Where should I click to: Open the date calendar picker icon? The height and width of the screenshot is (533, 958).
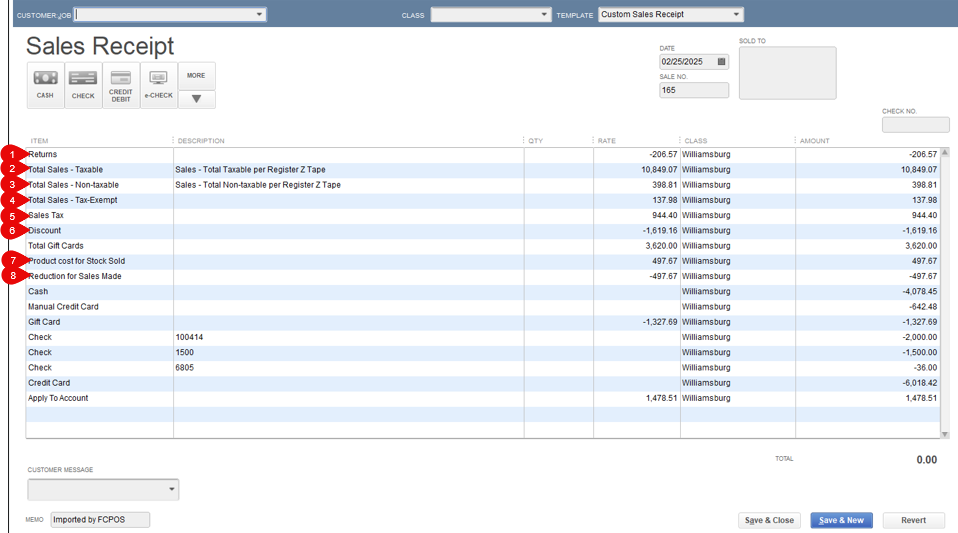click(x=722, y=62)
